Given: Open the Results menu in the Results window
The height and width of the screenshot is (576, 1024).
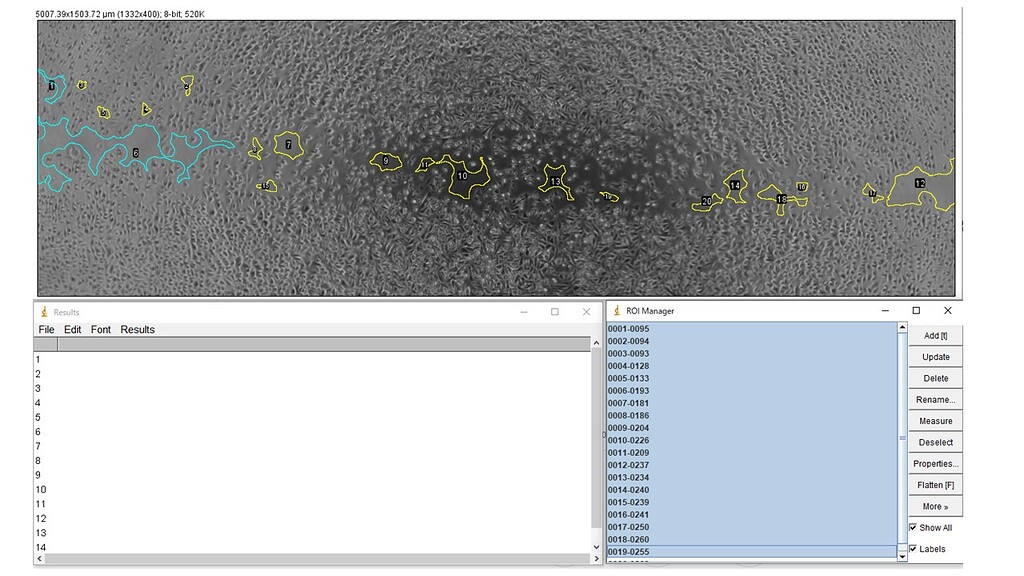Looking at the screenshot, I should pos(137,329).
